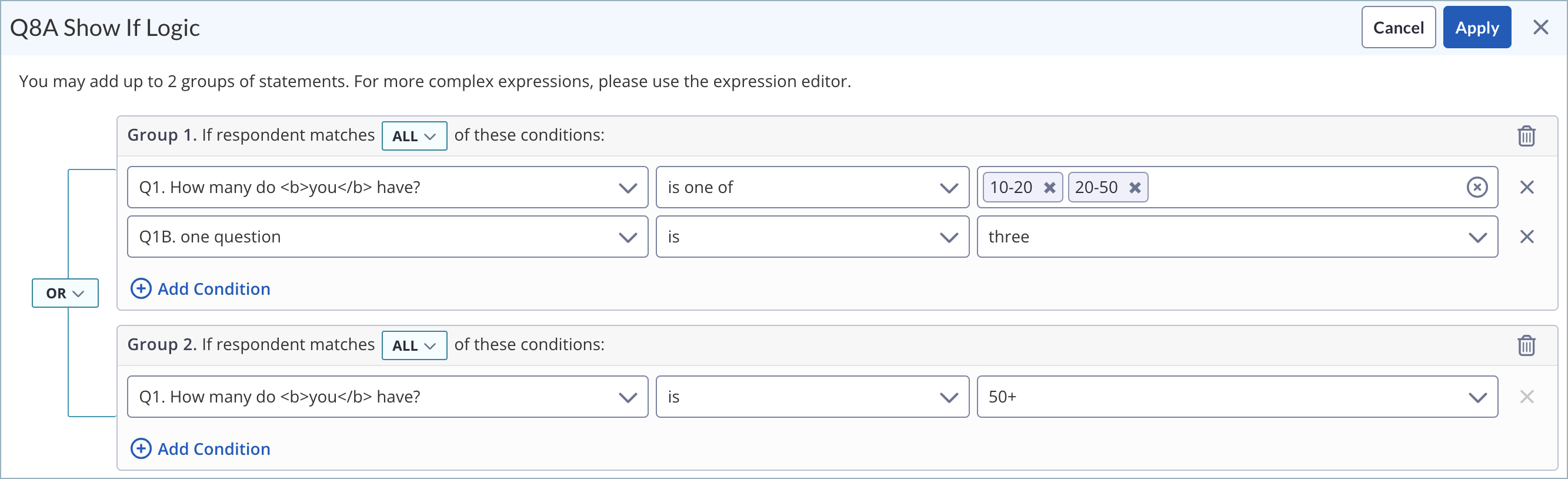The height and width of the screenshot is (479, 1568).
Task: Click plus icon for Group 2 Add Condition
Action: tap(141, 448)
